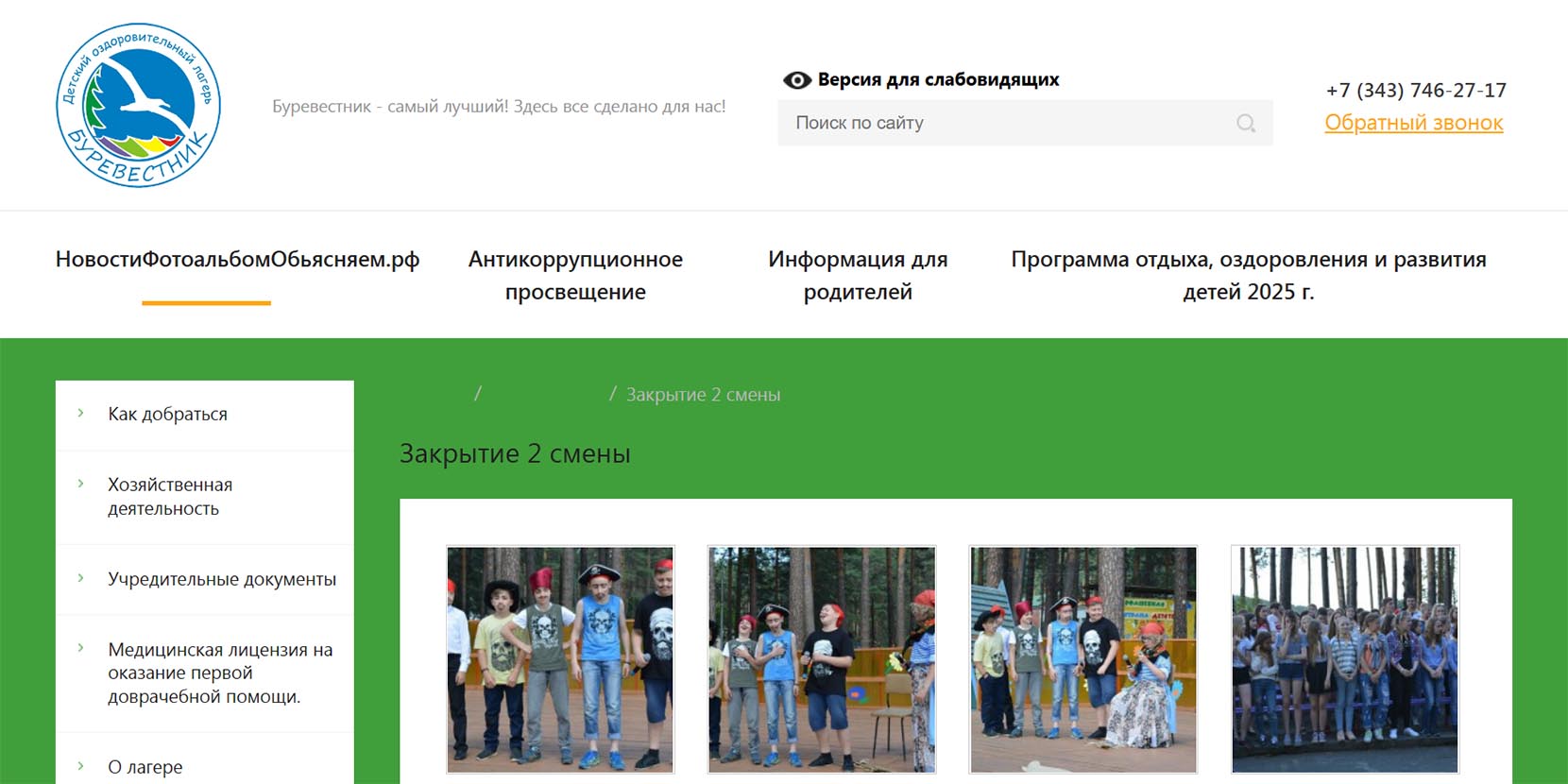
Task: Click the eye icon for visually impaired version
Action: click(x=796, y=80)
